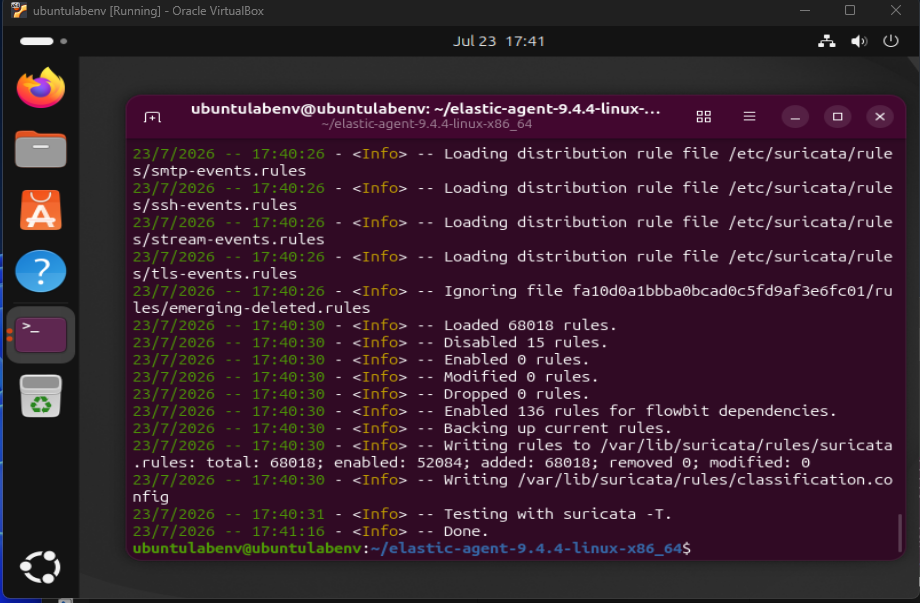Open Firefox from the Ubuntu dock

[40, 88]
